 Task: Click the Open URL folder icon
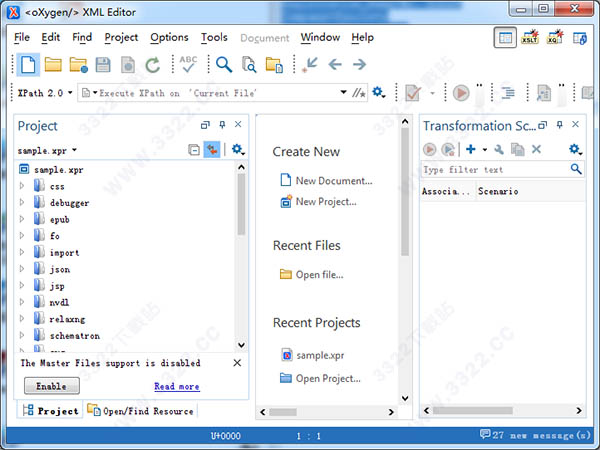[x=78, y=65]
